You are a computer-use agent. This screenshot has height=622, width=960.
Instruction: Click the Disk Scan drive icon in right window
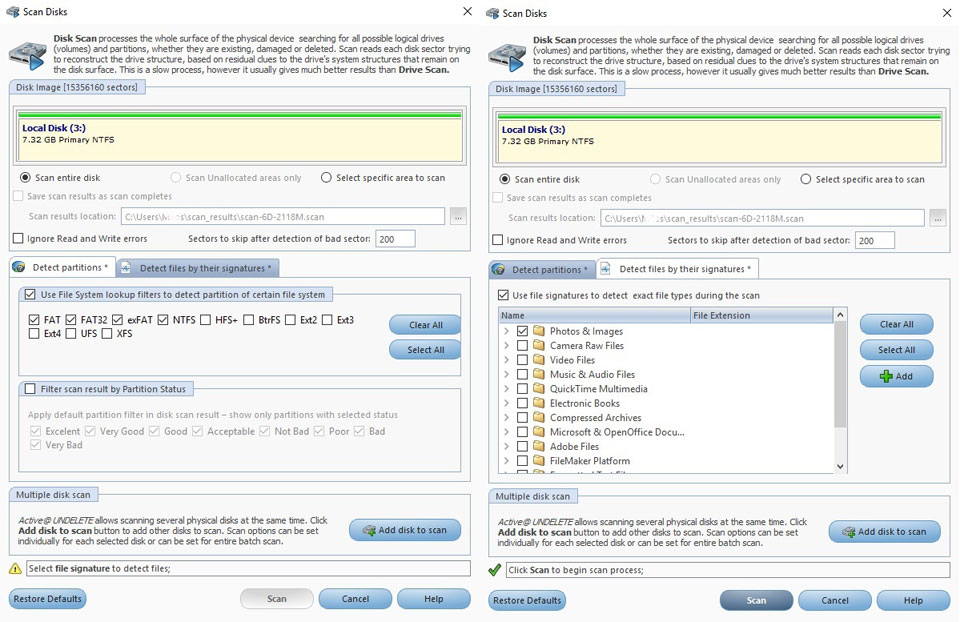(x=507, y=57)
